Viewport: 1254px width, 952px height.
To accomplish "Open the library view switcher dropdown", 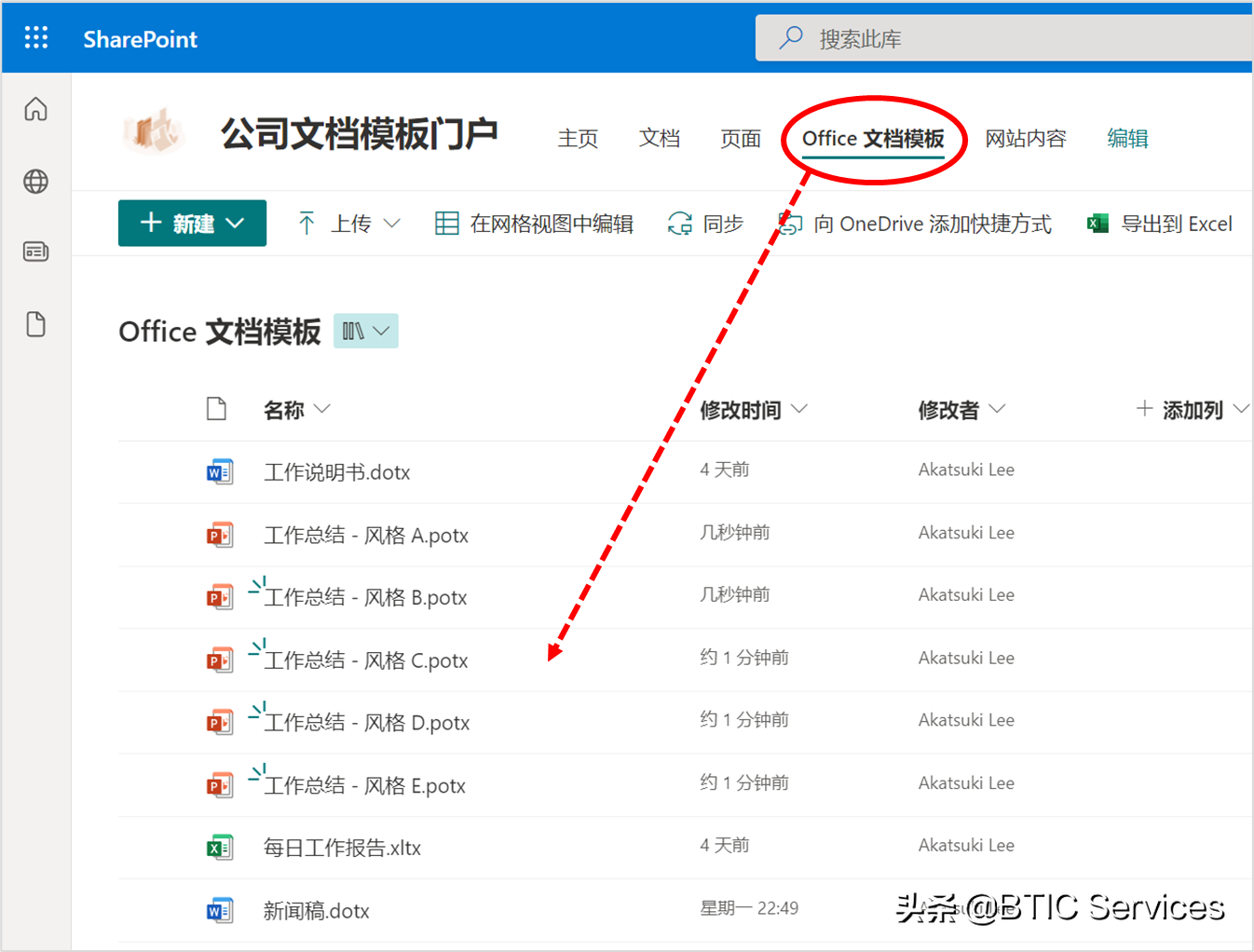I will [x=366, y=331].
